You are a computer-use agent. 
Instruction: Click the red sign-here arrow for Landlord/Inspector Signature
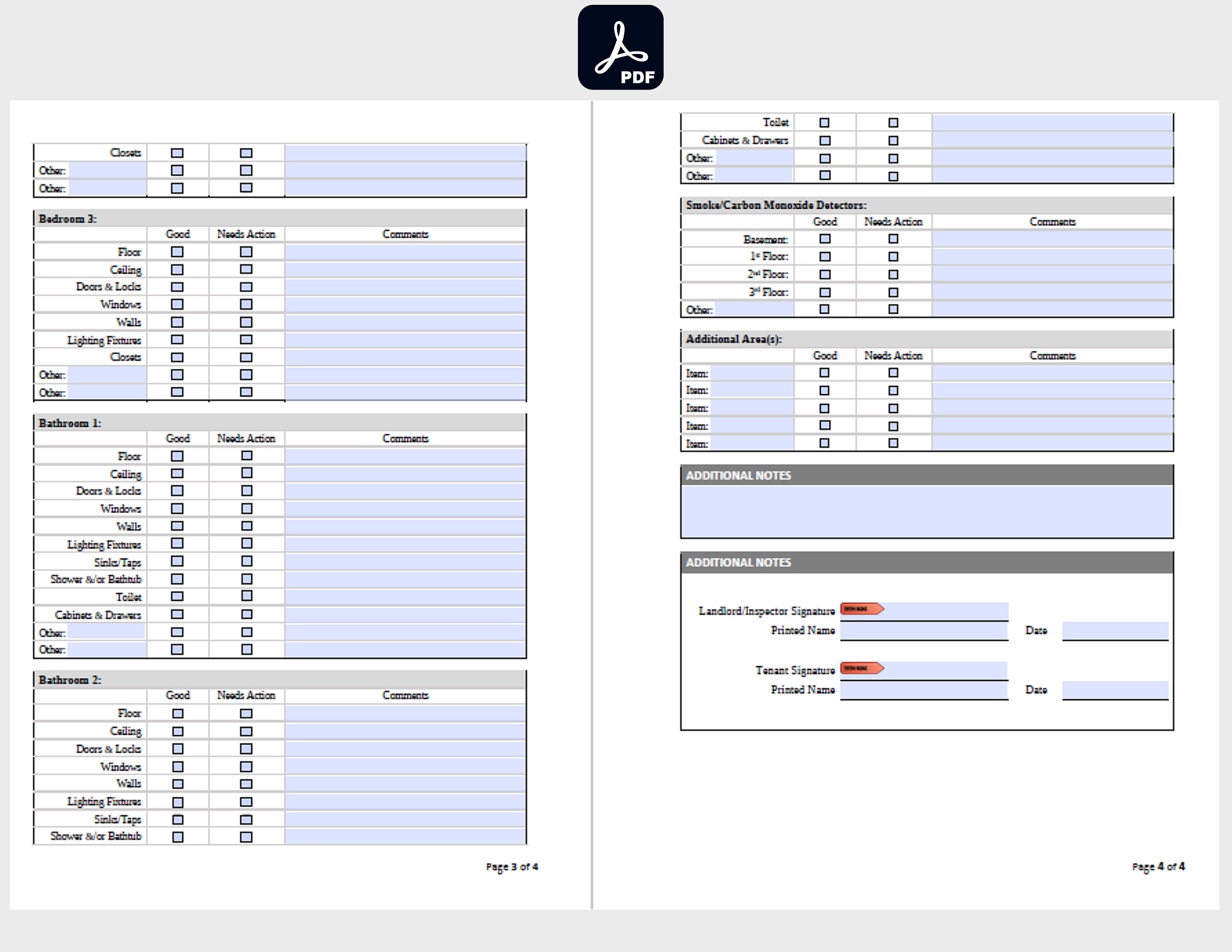(862, 609)
